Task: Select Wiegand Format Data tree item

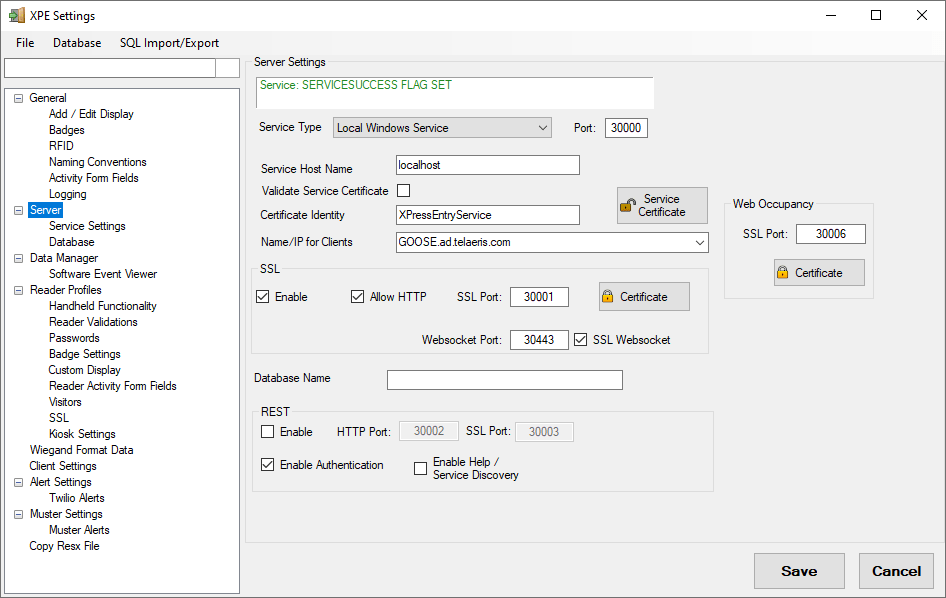Action: point(81,450)
